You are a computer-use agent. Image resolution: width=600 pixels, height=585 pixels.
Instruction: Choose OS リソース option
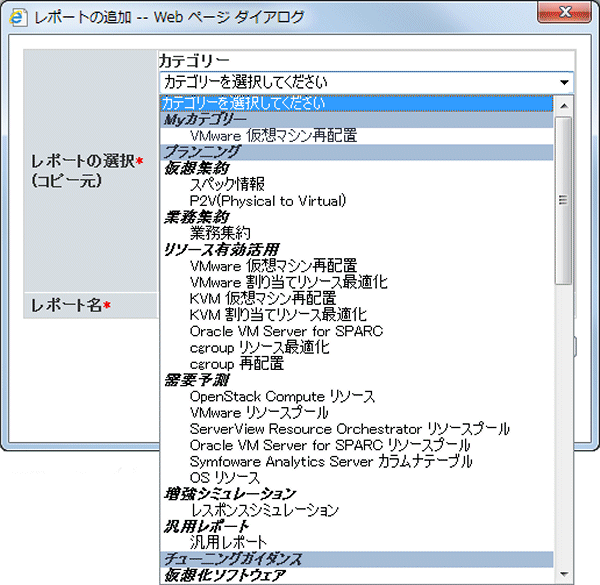pos(225,478)
